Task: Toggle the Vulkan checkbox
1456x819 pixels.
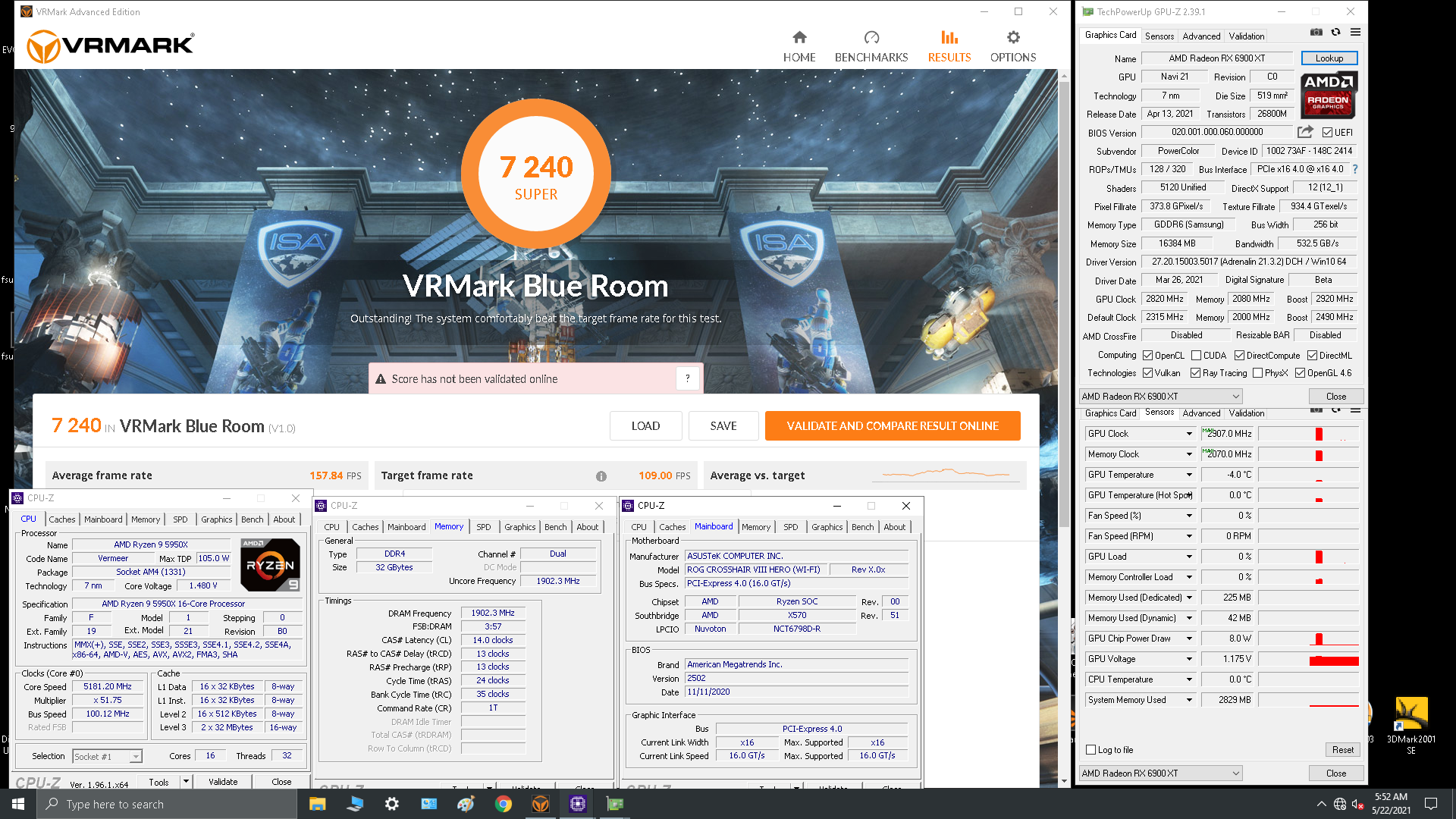Action: click(x=1148, y=373)
